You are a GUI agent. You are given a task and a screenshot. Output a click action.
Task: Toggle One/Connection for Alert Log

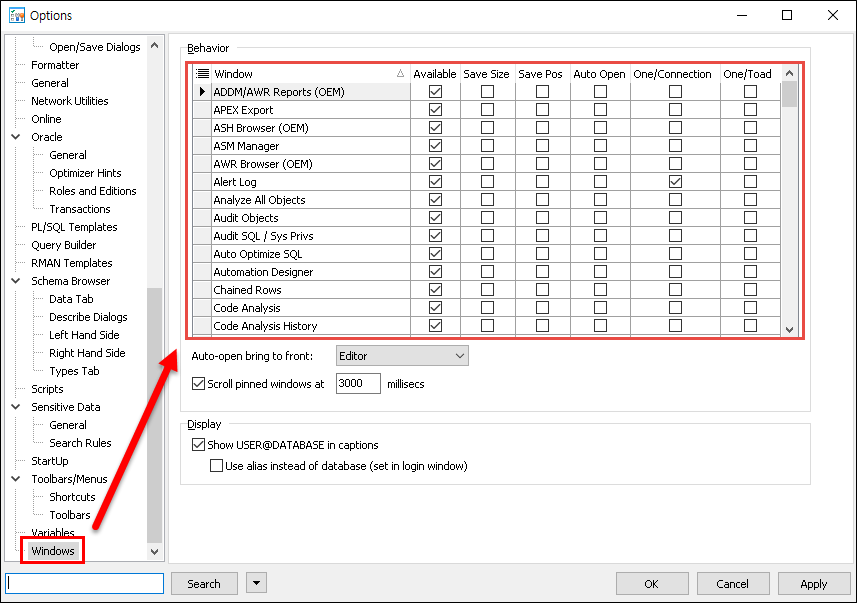[x=675, y=182]
